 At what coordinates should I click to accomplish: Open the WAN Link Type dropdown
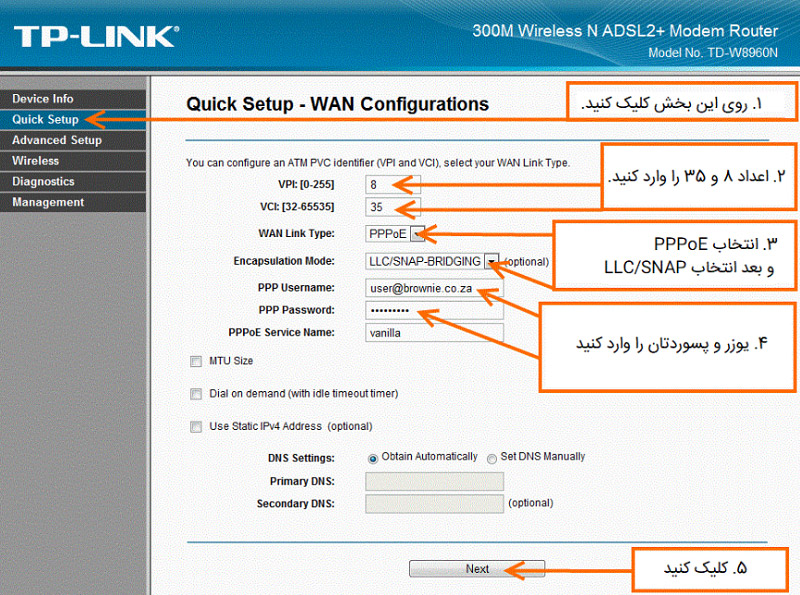point(396,234)
